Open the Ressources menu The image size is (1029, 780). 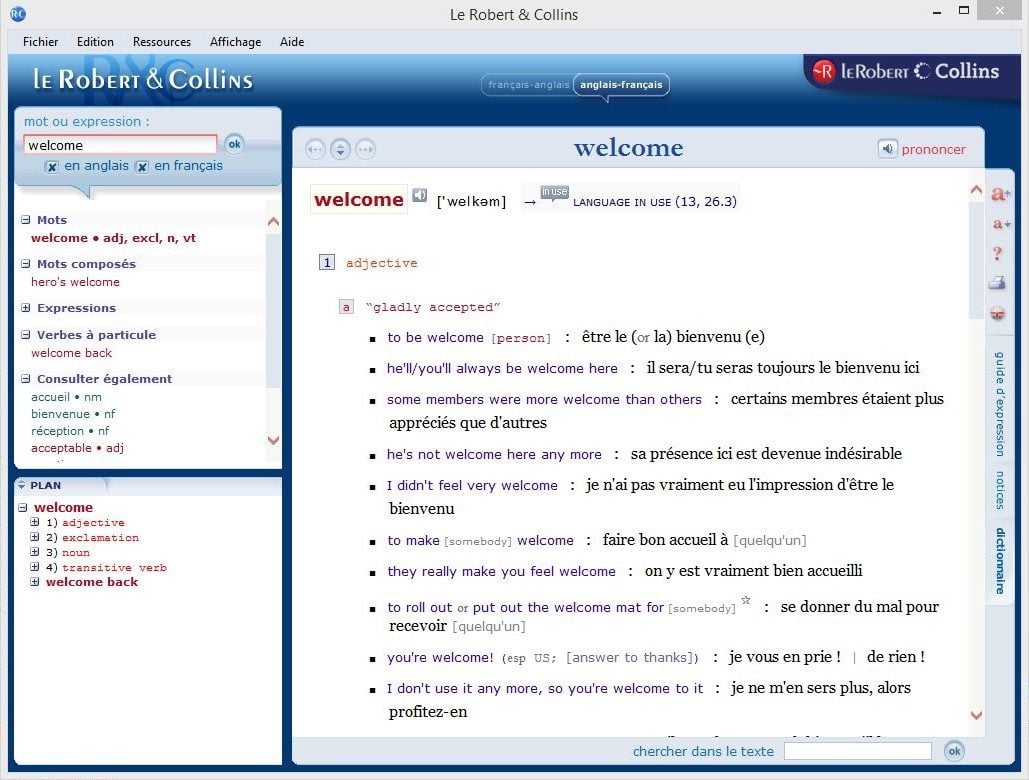pos(161,42)
